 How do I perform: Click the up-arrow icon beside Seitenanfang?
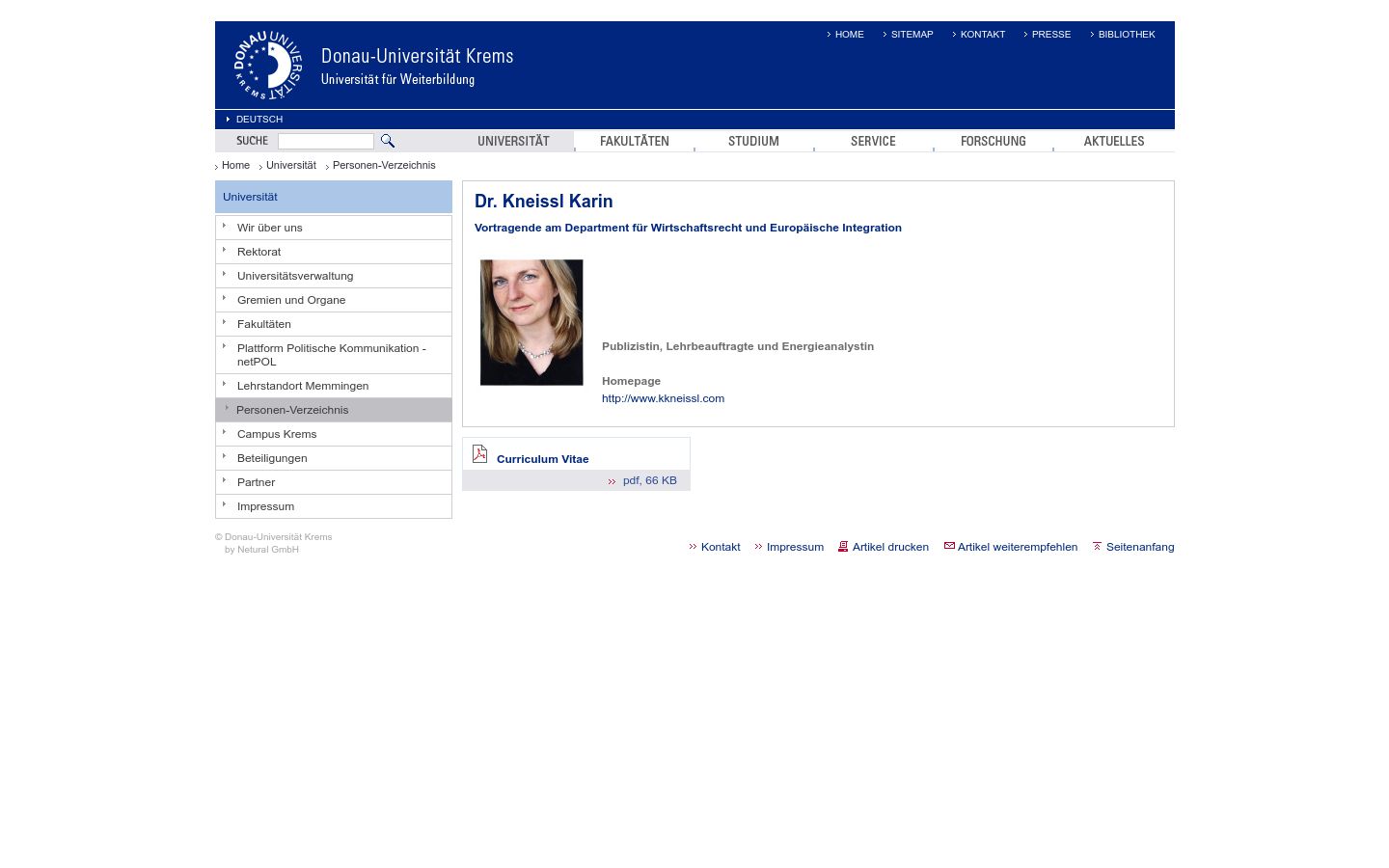(x=1097, y=546)
